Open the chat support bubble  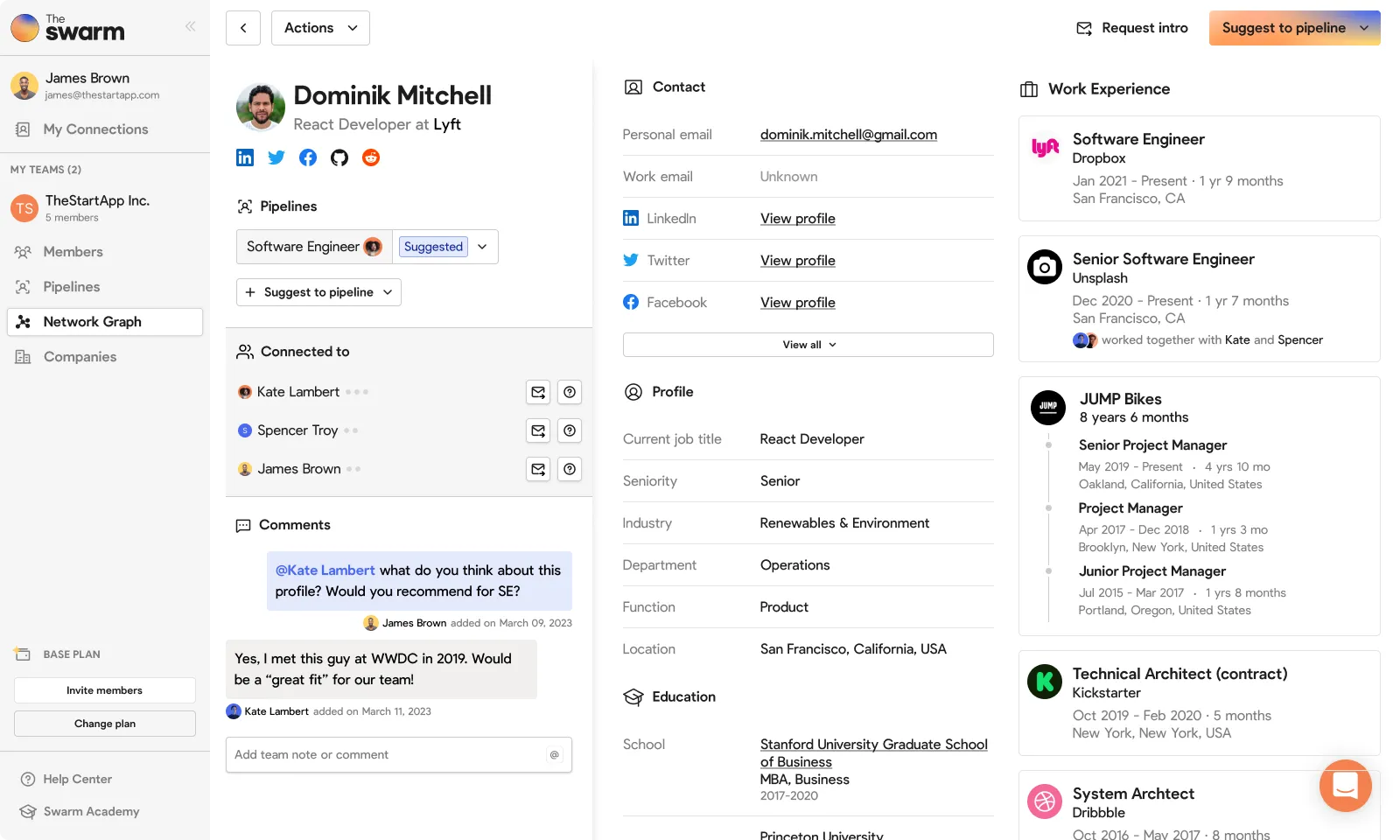click(1345, 786)
